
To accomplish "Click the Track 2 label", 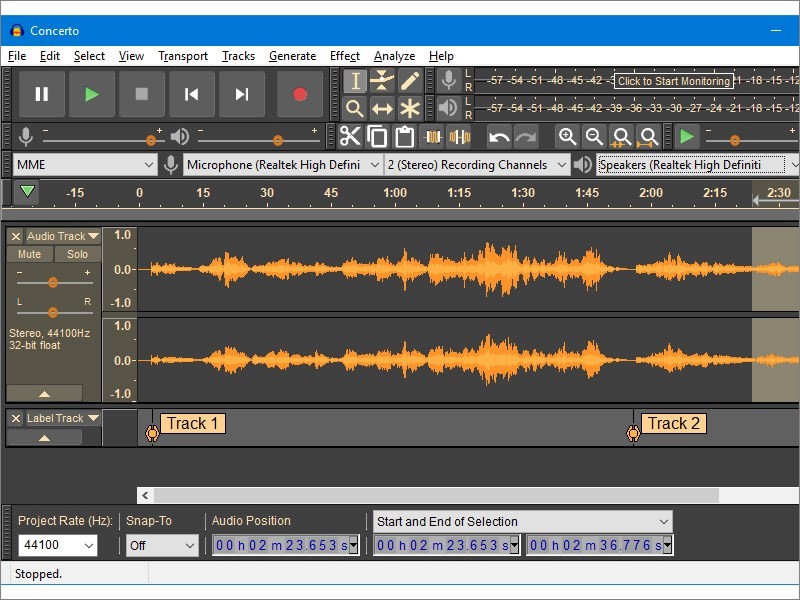I will click(673, 423).
